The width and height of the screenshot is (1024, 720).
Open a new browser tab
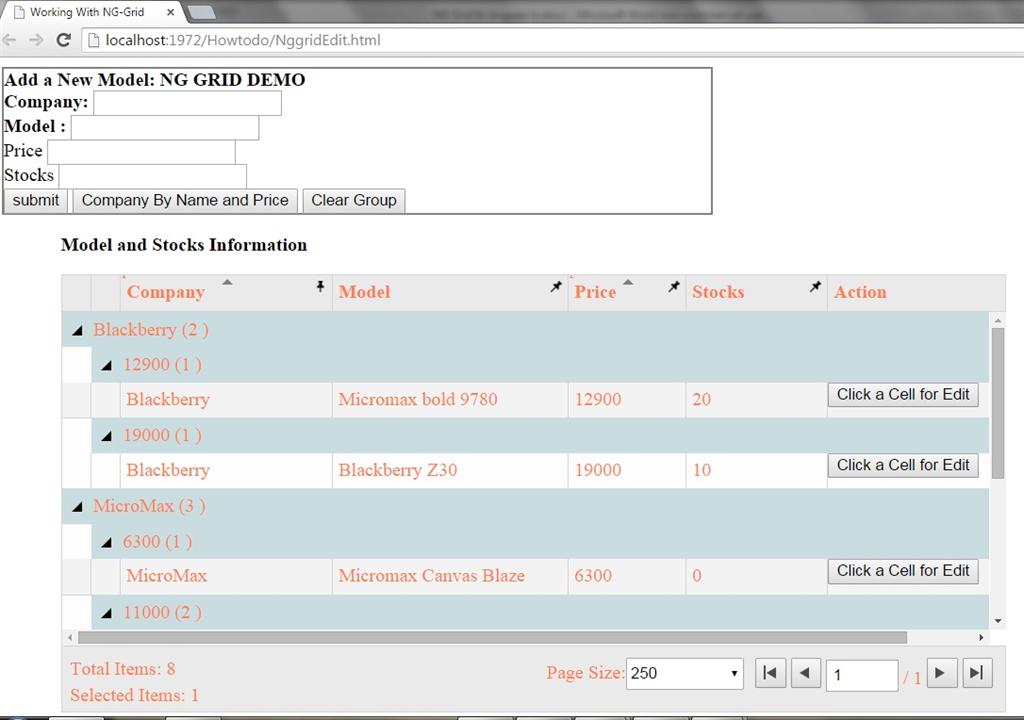(x=202, y=12)
